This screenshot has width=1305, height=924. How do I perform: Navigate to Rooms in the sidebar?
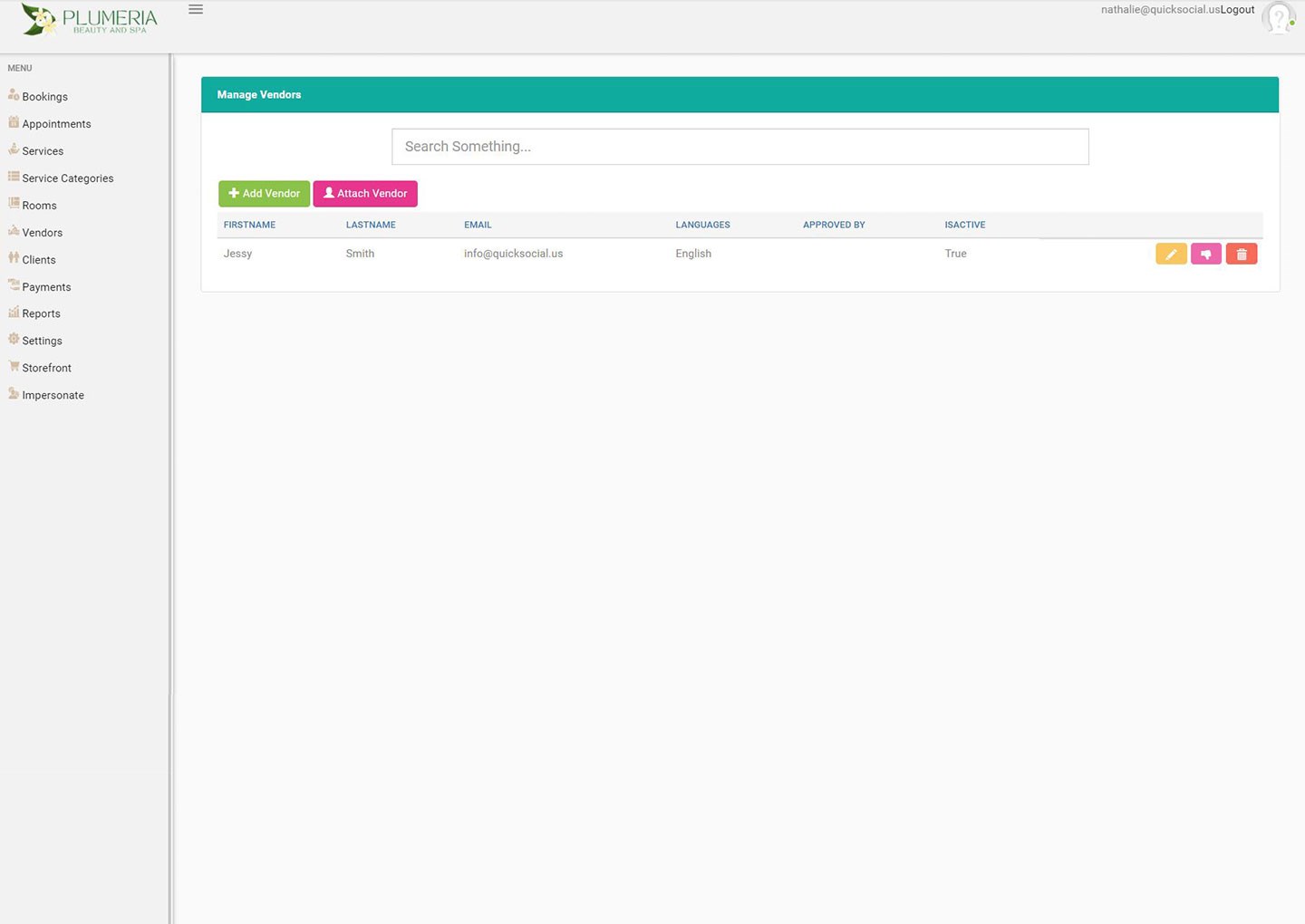coord(39,206)
